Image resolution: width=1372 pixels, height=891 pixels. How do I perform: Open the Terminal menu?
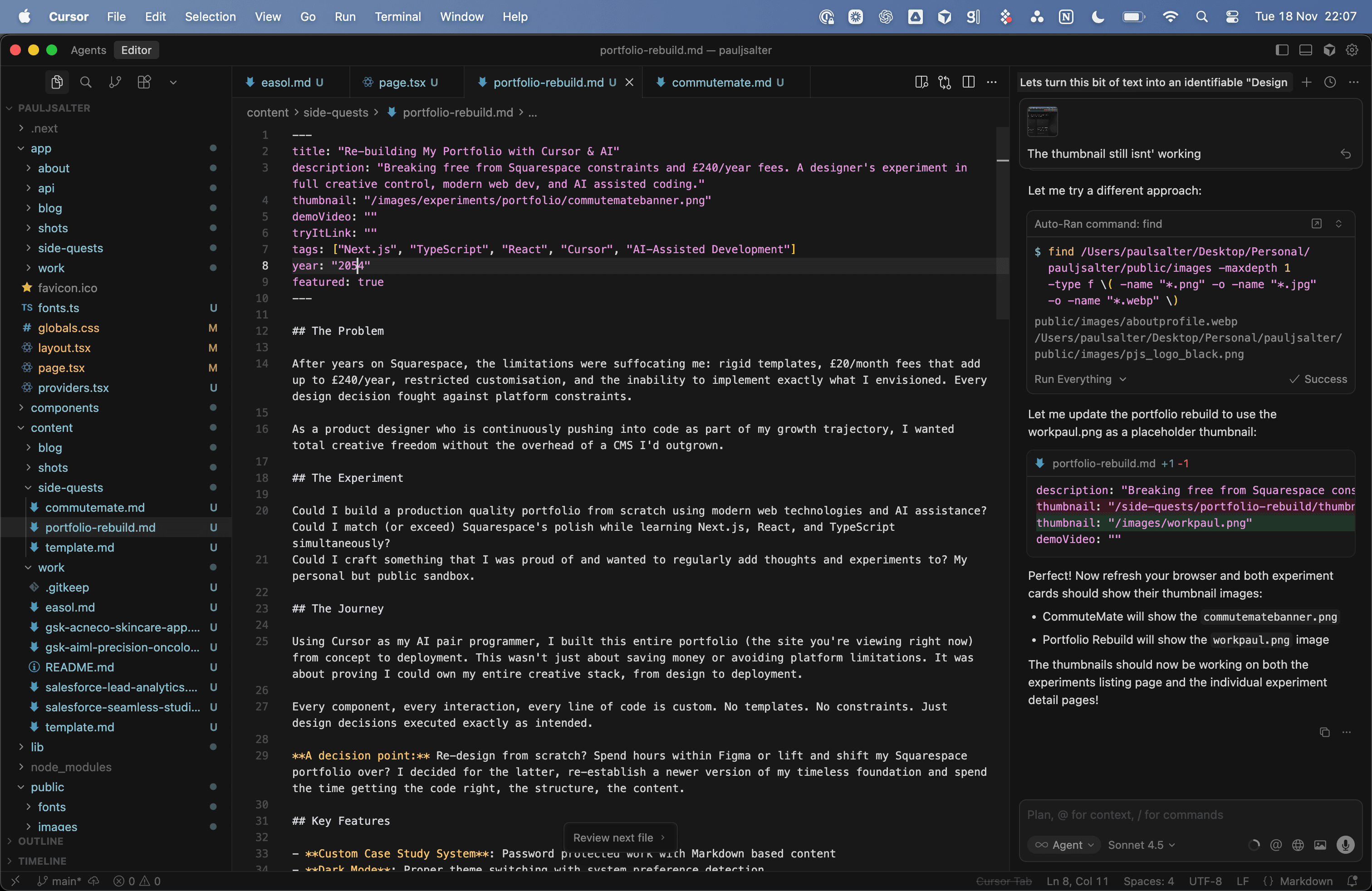397,17
